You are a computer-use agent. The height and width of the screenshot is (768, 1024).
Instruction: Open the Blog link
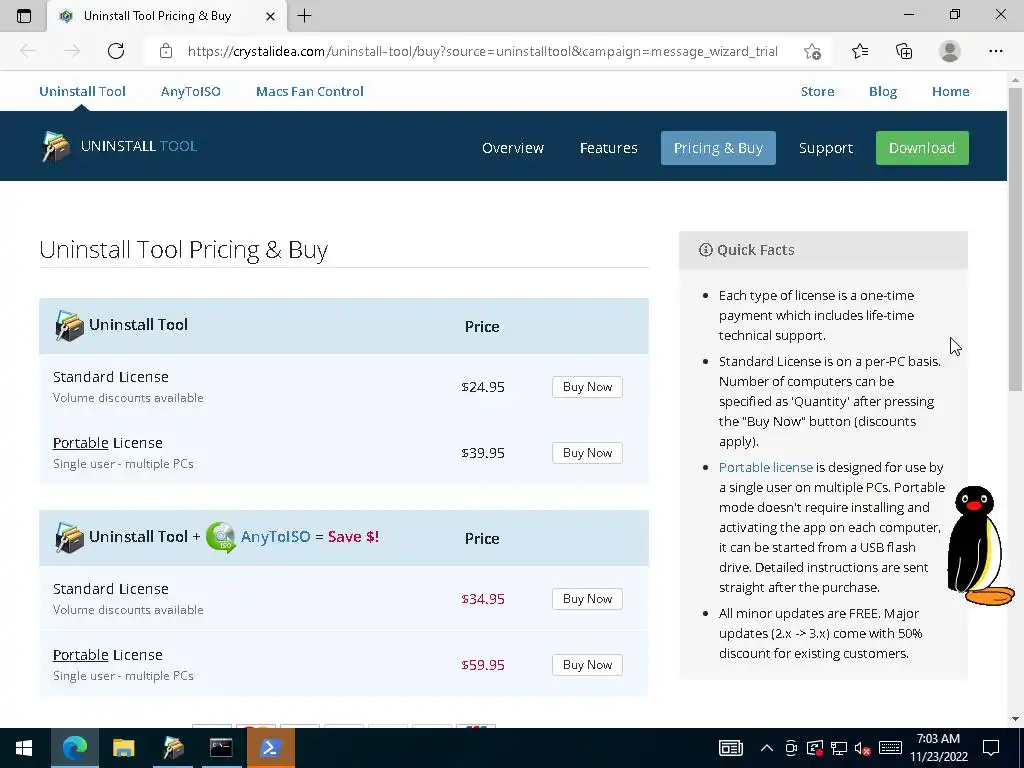883,91
